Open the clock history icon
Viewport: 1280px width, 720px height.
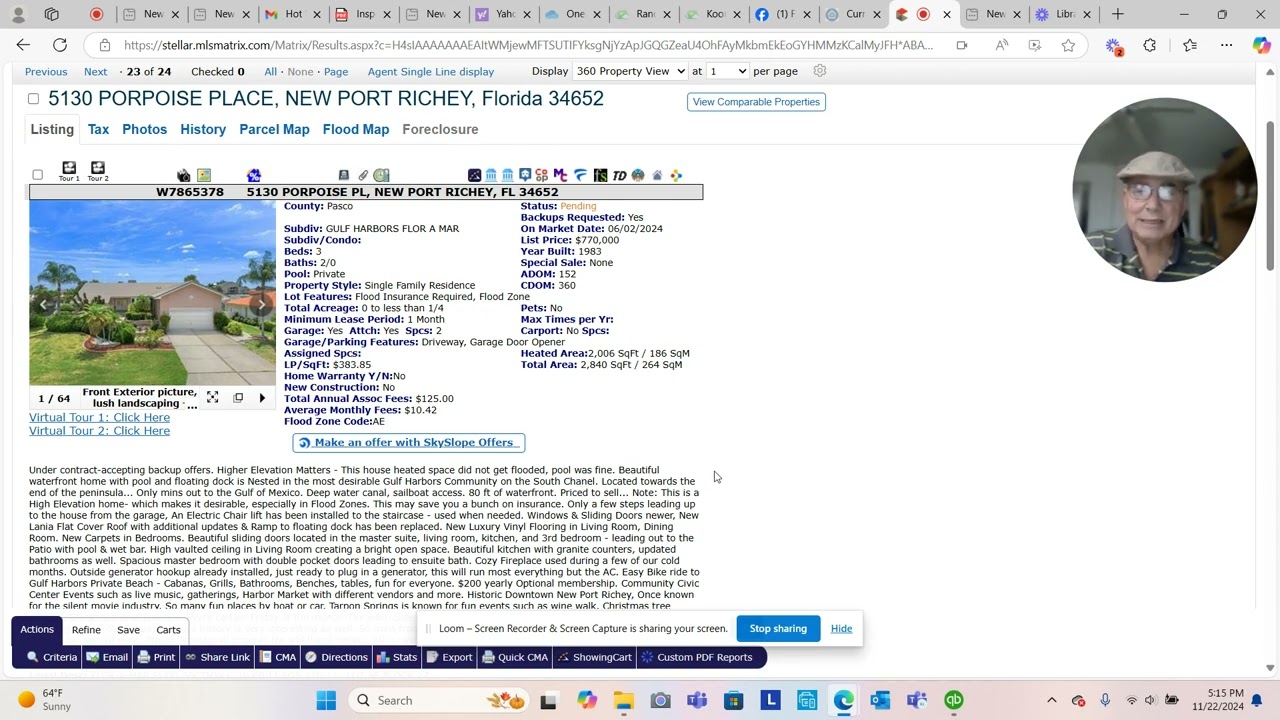point(381,175)
